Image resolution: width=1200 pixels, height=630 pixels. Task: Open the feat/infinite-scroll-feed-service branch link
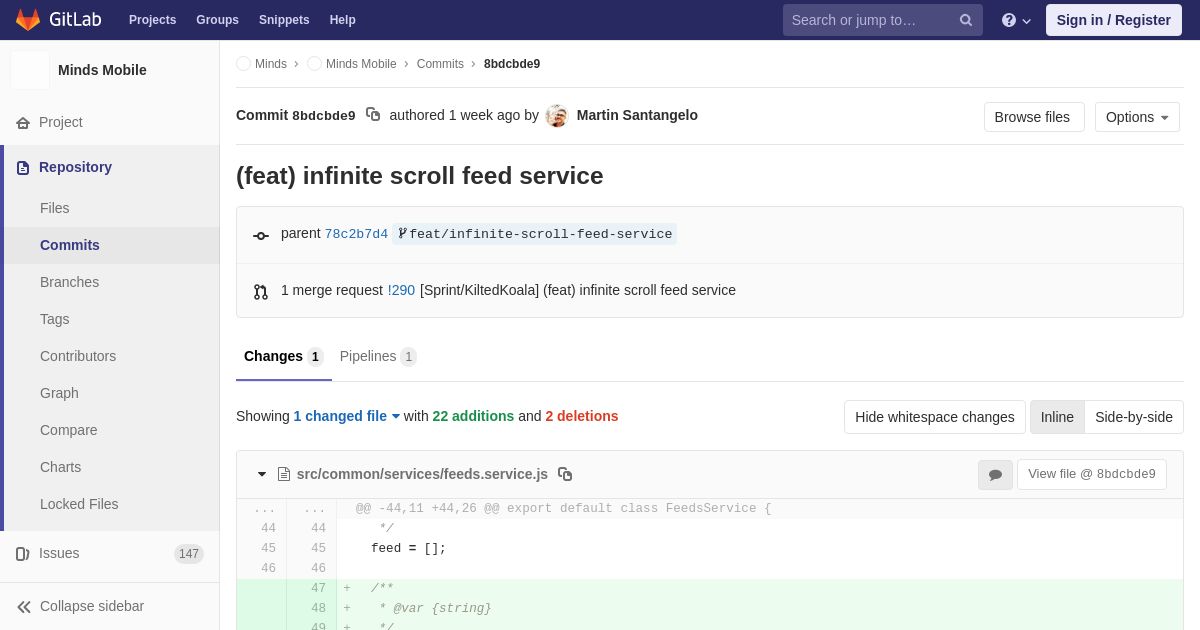tap(540, 234)
